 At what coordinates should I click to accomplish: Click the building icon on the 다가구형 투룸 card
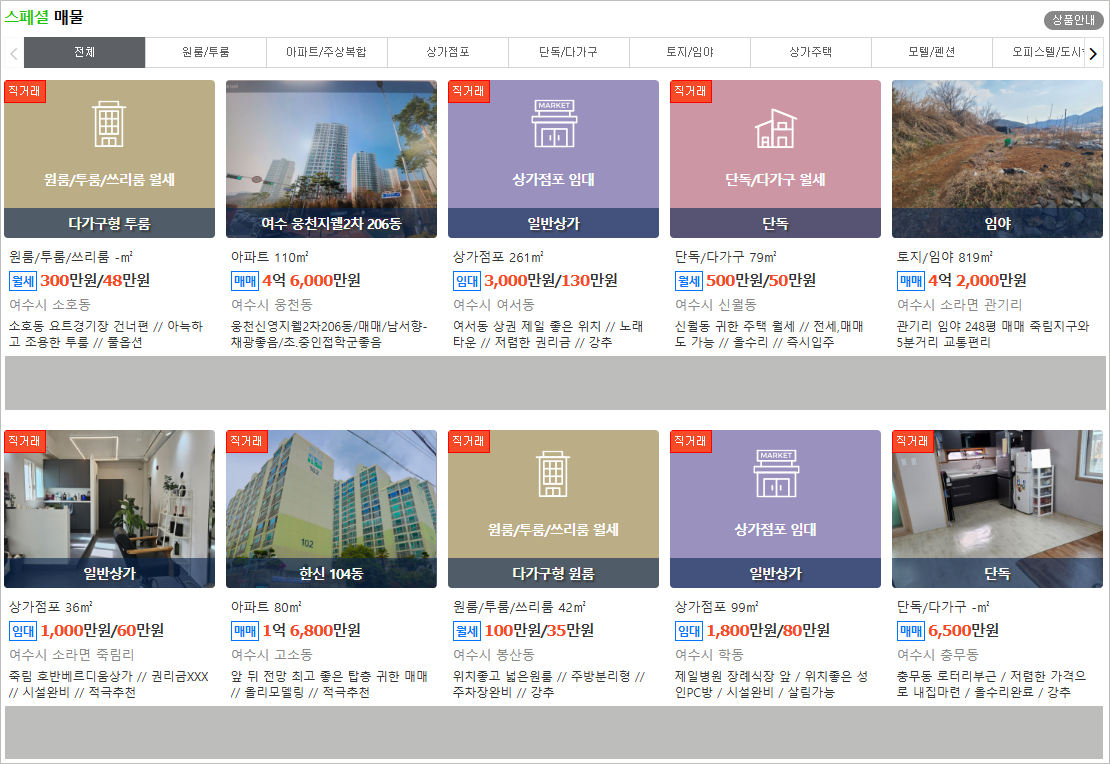pyautogui.click(x=110, y=125)
